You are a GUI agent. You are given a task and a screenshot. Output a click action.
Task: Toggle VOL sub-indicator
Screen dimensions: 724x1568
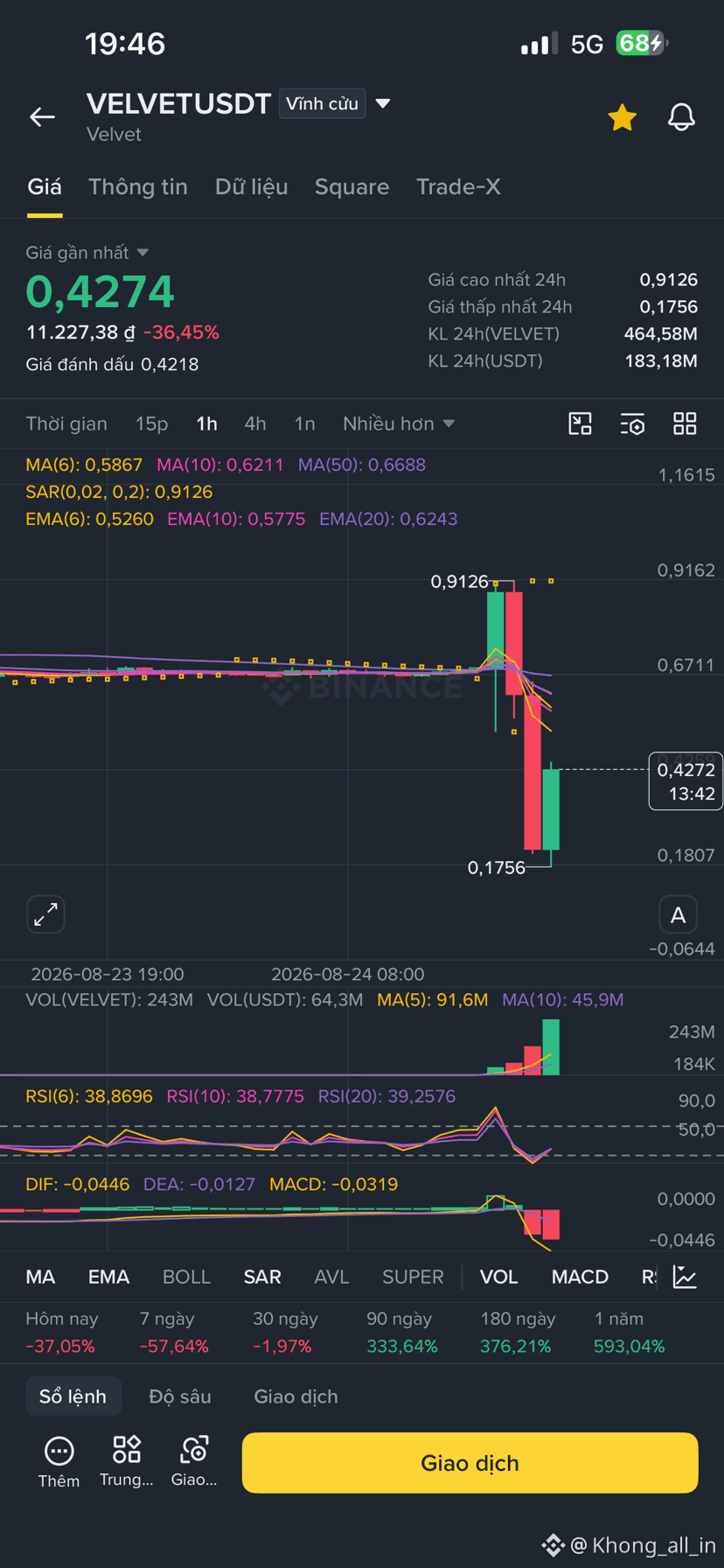(x=498, y=1277)
